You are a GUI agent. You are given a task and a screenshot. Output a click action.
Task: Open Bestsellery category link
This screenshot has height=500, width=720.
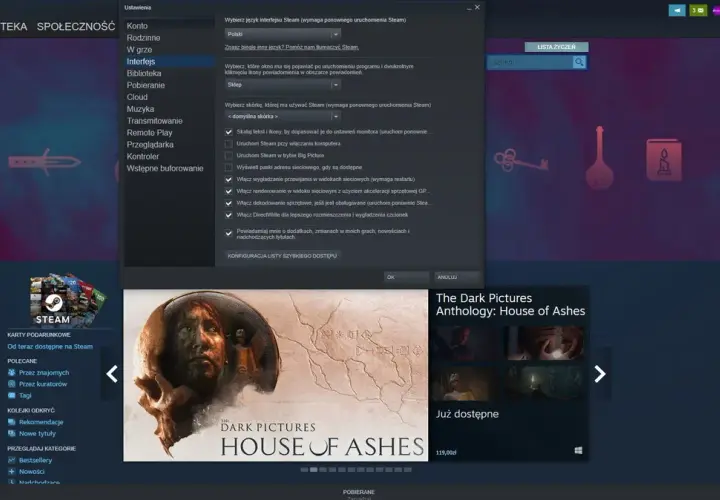coord(35,460)
